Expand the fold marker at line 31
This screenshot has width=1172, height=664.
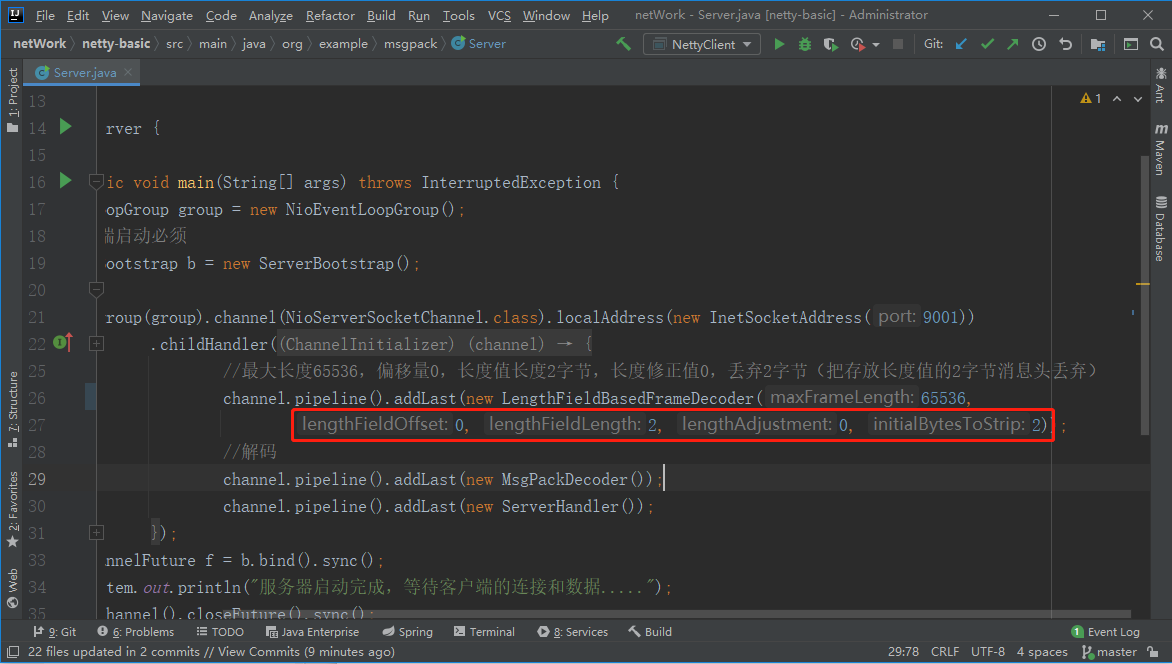pyautogui.click(x=96, y=532)
